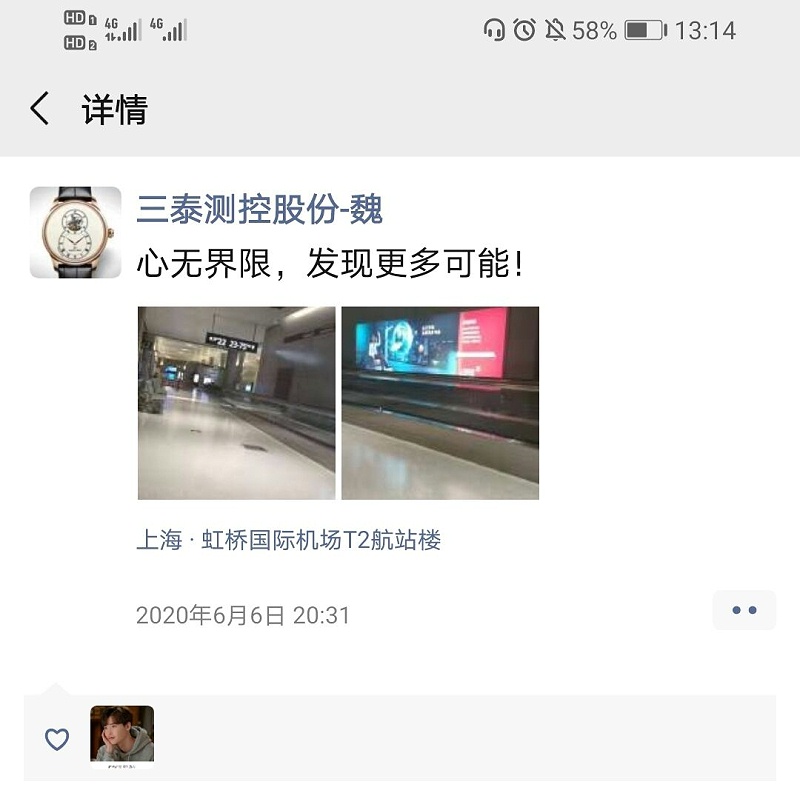The height and width of the screenshot is (793, 800).
Task: Tap the heart like icon
Action: [57, 739]
